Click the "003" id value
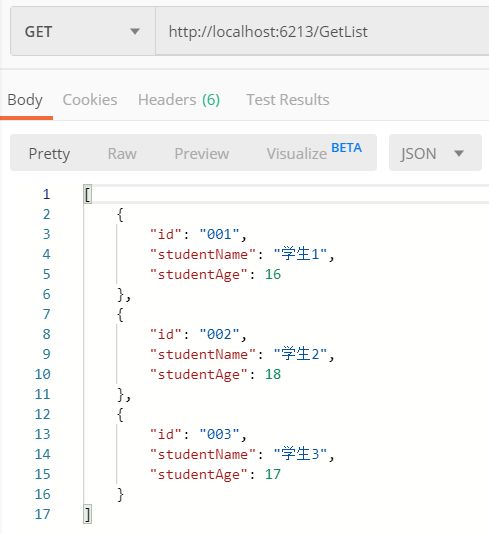 (220, 434)
